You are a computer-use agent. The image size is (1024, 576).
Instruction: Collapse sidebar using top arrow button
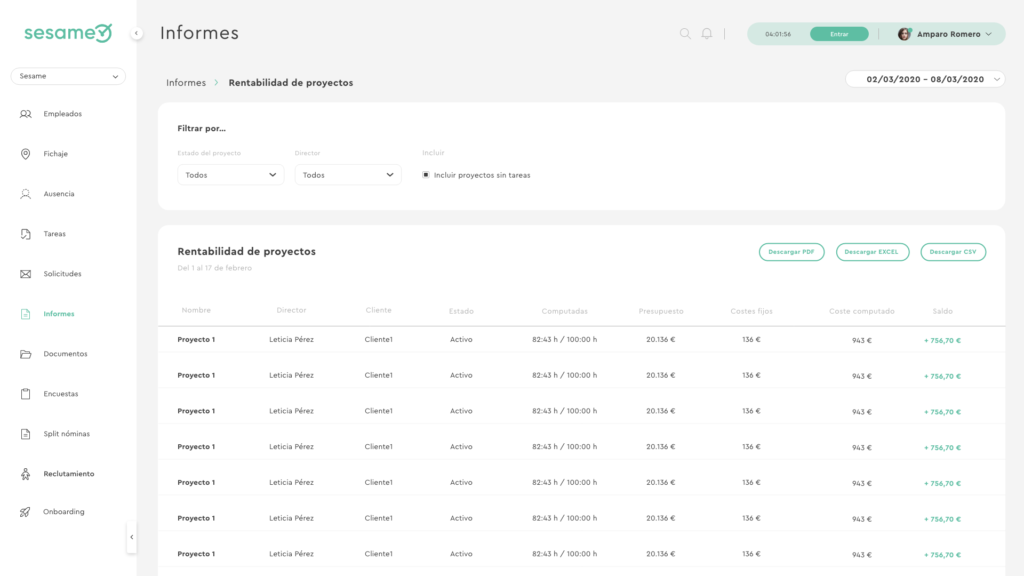(x=136, y=33)
